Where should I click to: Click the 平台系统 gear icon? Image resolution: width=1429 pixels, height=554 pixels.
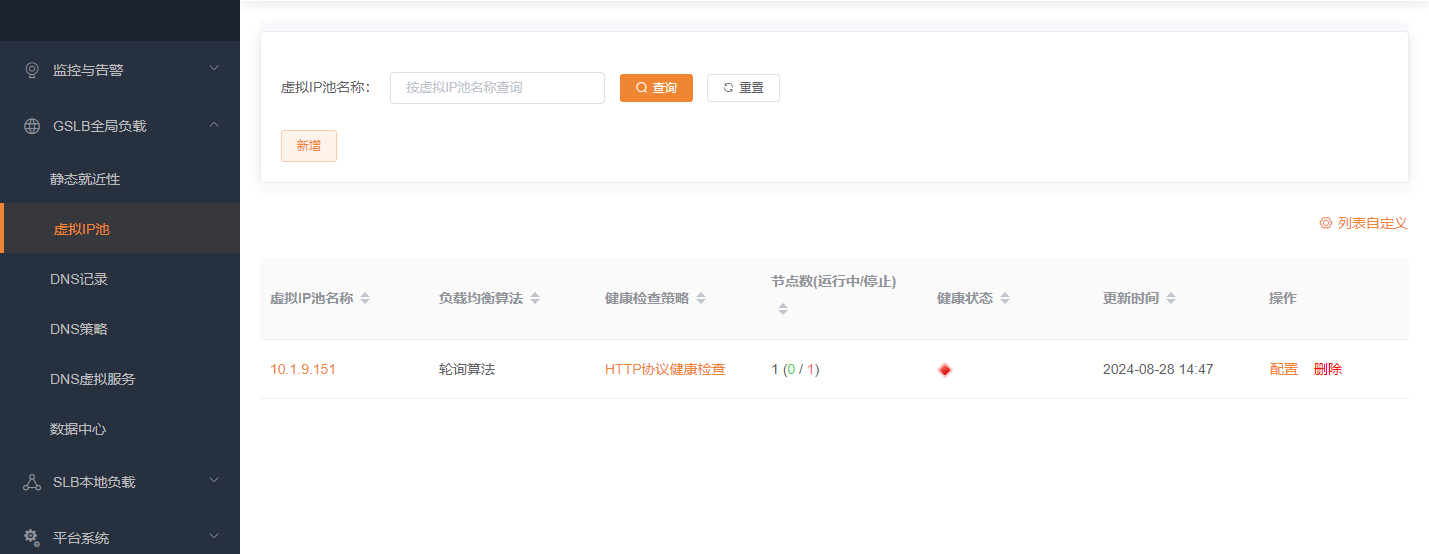point(32,538)
